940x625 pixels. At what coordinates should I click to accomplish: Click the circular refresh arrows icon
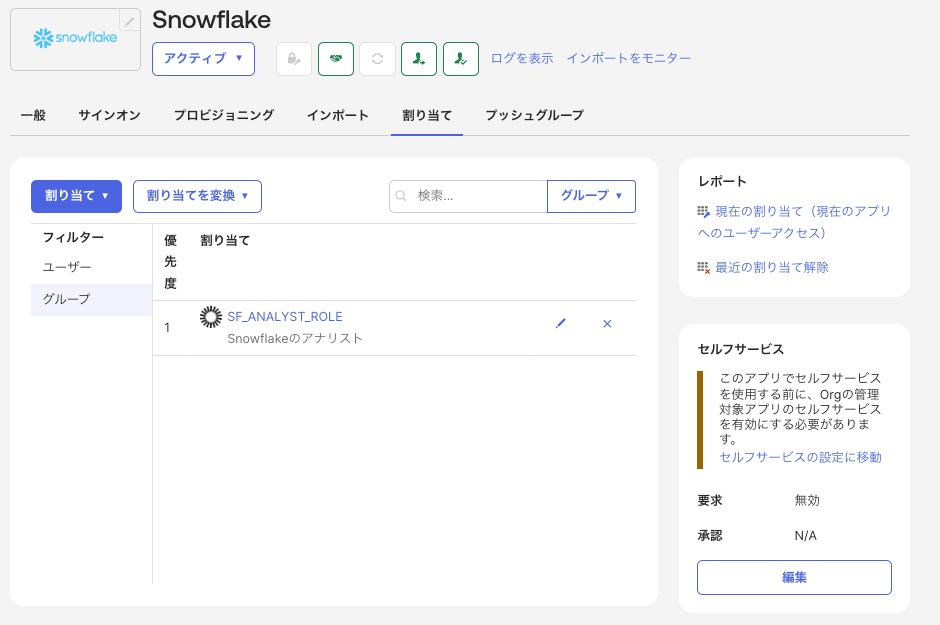tap(377, 59)
